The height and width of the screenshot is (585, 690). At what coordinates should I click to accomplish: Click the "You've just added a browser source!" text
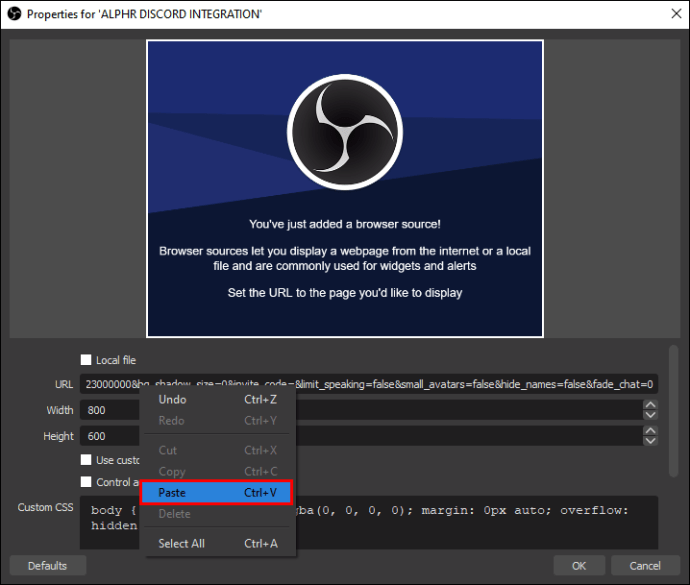[x=345, y=224]
